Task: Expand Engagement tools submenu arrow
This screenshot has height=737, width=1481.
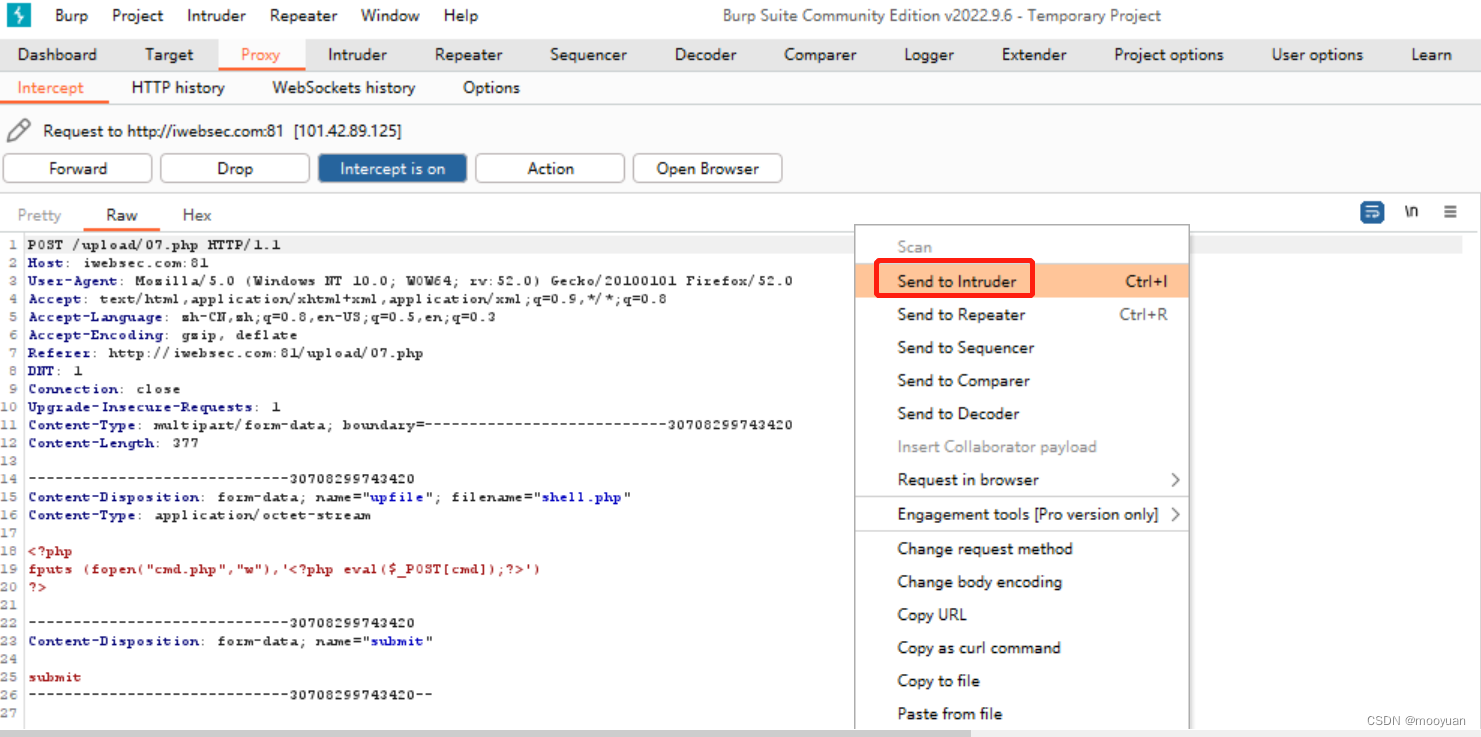Action: 1175,514
